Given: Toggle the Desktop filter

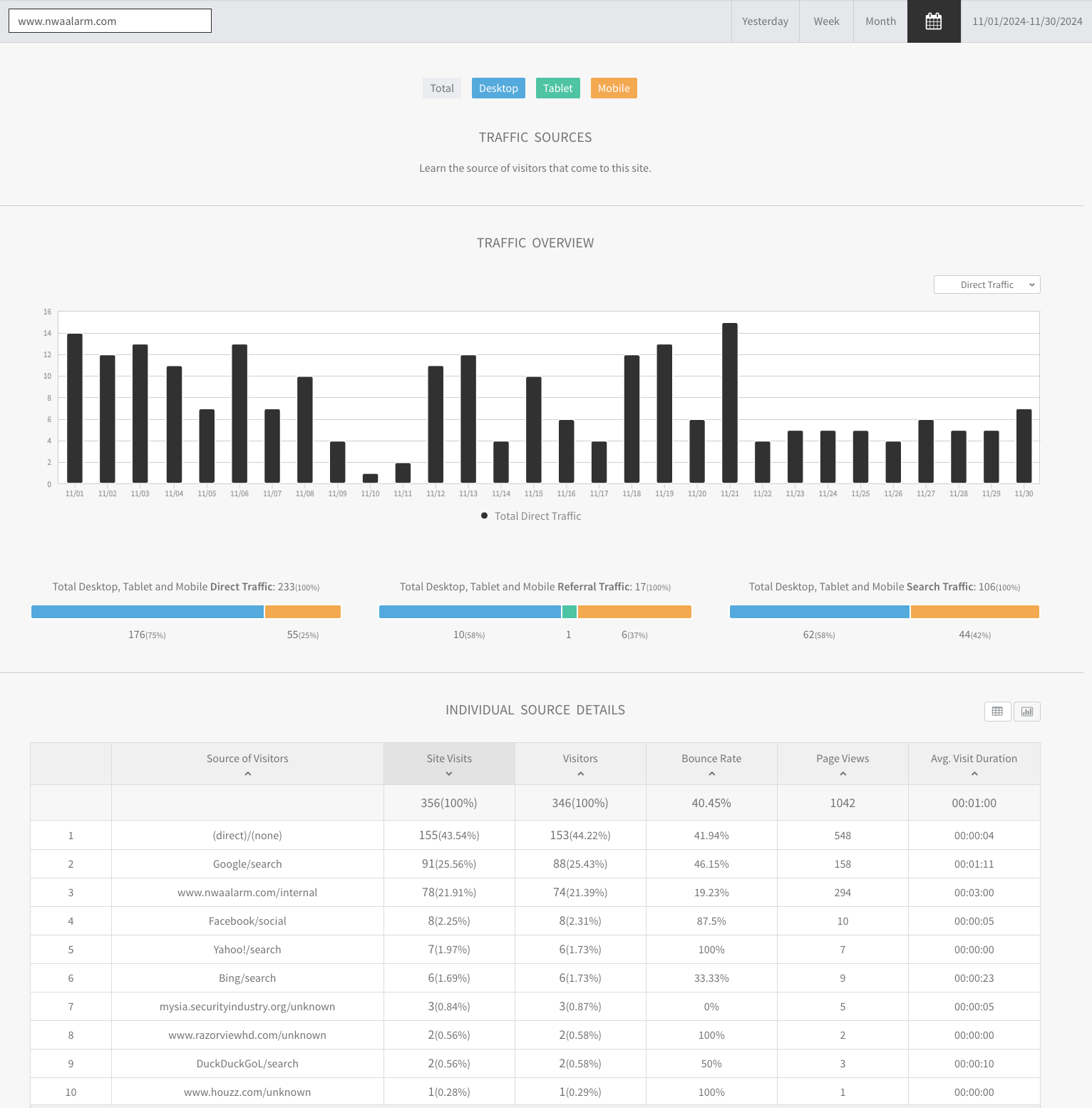Looking at the screenshot, I should coord(498,88).
